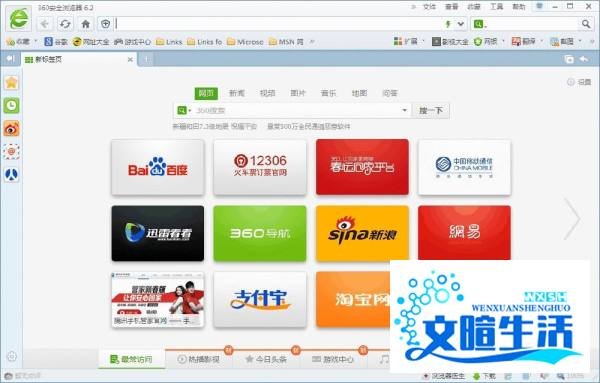Close the 新标签页 tab
Screen dimensions: 600x383
click(x=130, y=60)
